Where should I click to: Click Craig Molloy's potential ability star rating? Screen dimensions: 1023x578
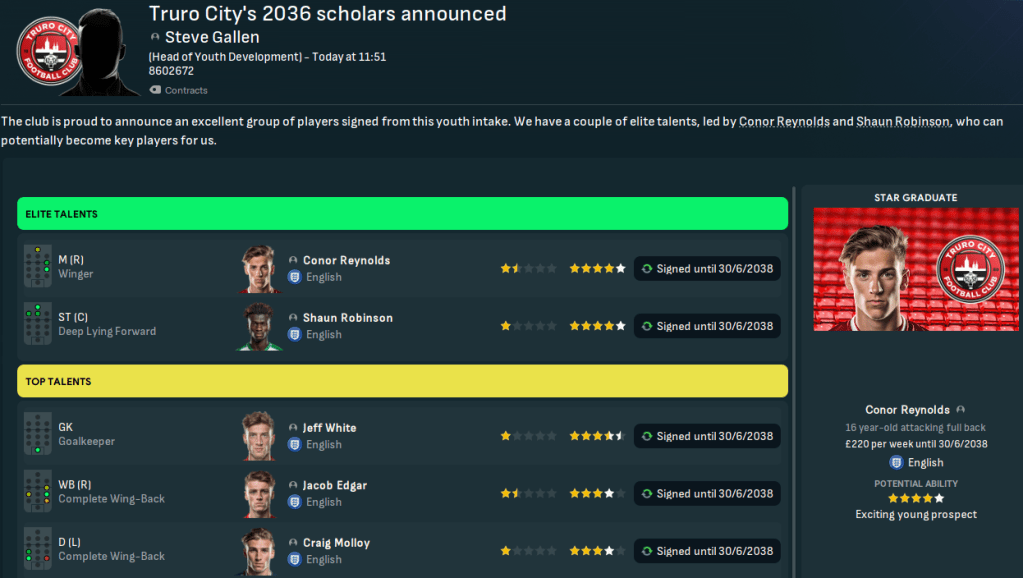tap(597, 551)
